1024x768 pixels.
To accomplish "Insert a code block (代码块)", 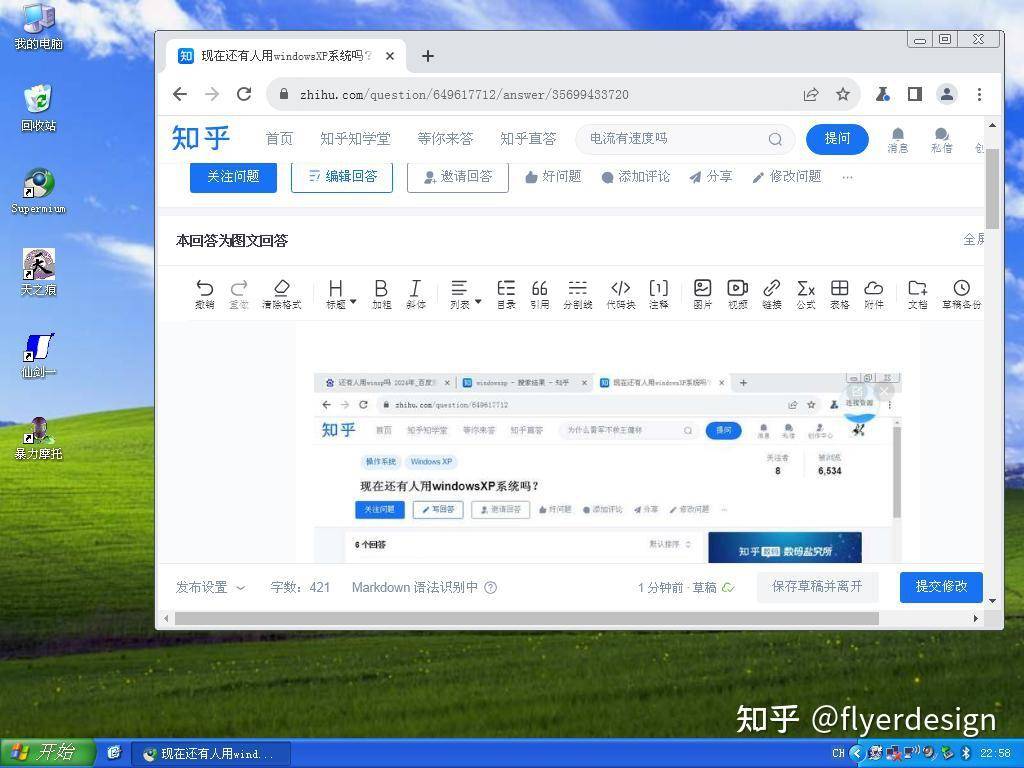I will (620, 294).
